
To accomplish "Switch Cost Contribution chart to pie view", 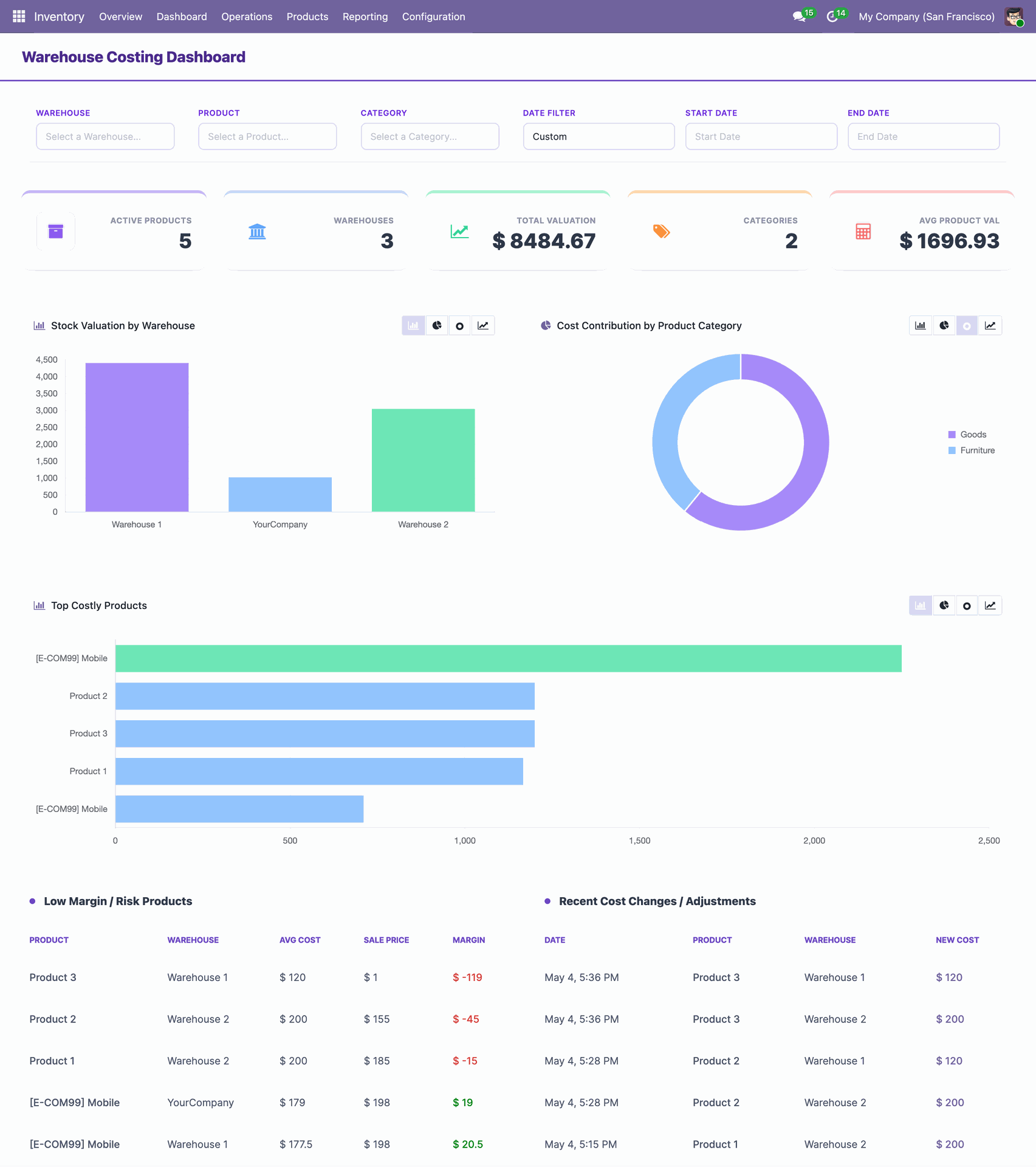I will pyautogui.click(x=944, y=326).
